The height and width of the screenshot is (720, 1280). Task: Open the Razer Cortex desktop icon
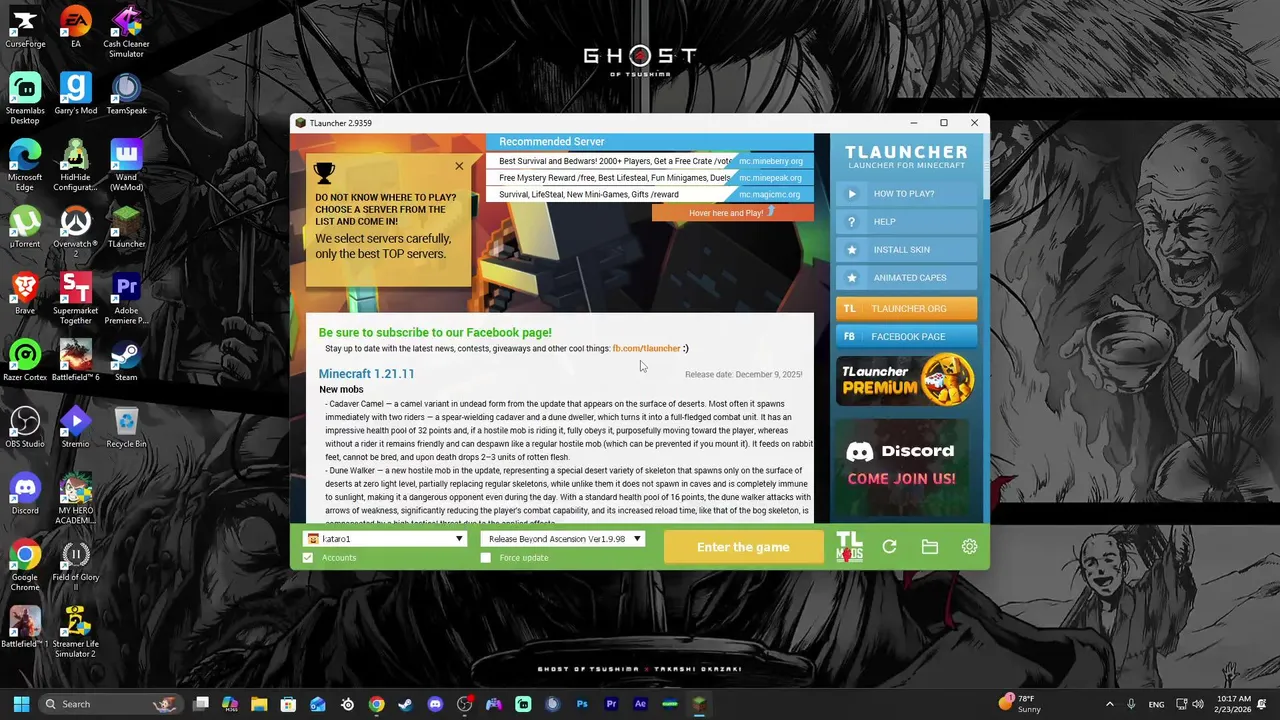point(25,361)
